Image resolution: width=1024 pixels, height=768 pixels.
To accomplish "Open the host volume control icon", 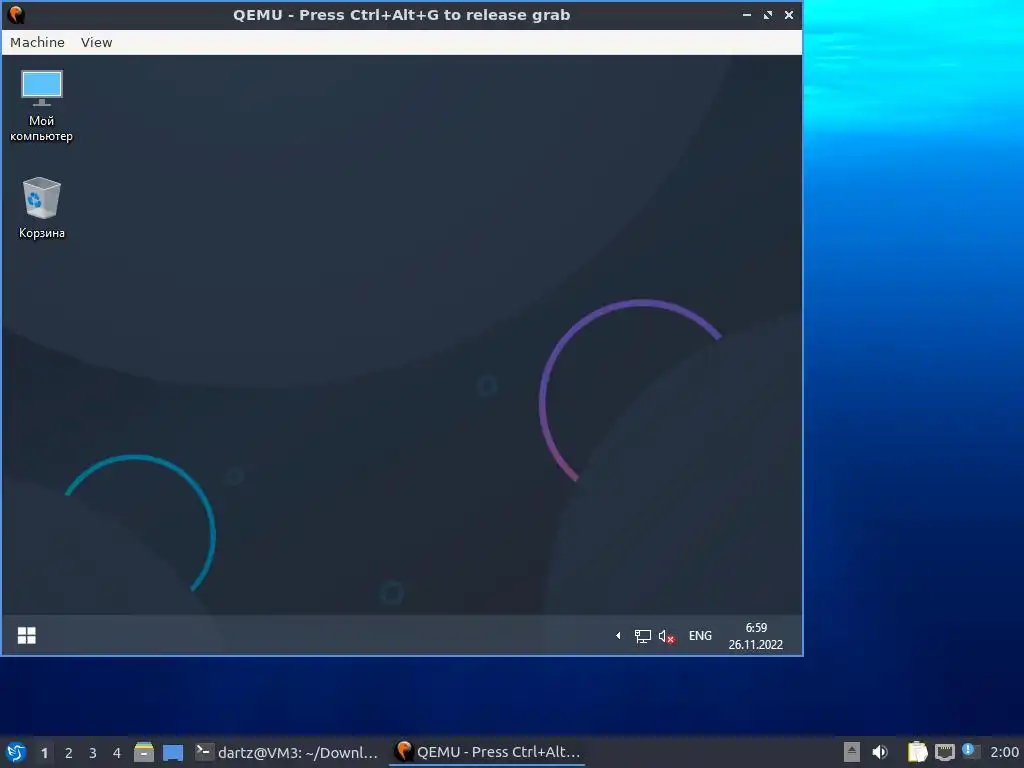I will click(880, 752).
